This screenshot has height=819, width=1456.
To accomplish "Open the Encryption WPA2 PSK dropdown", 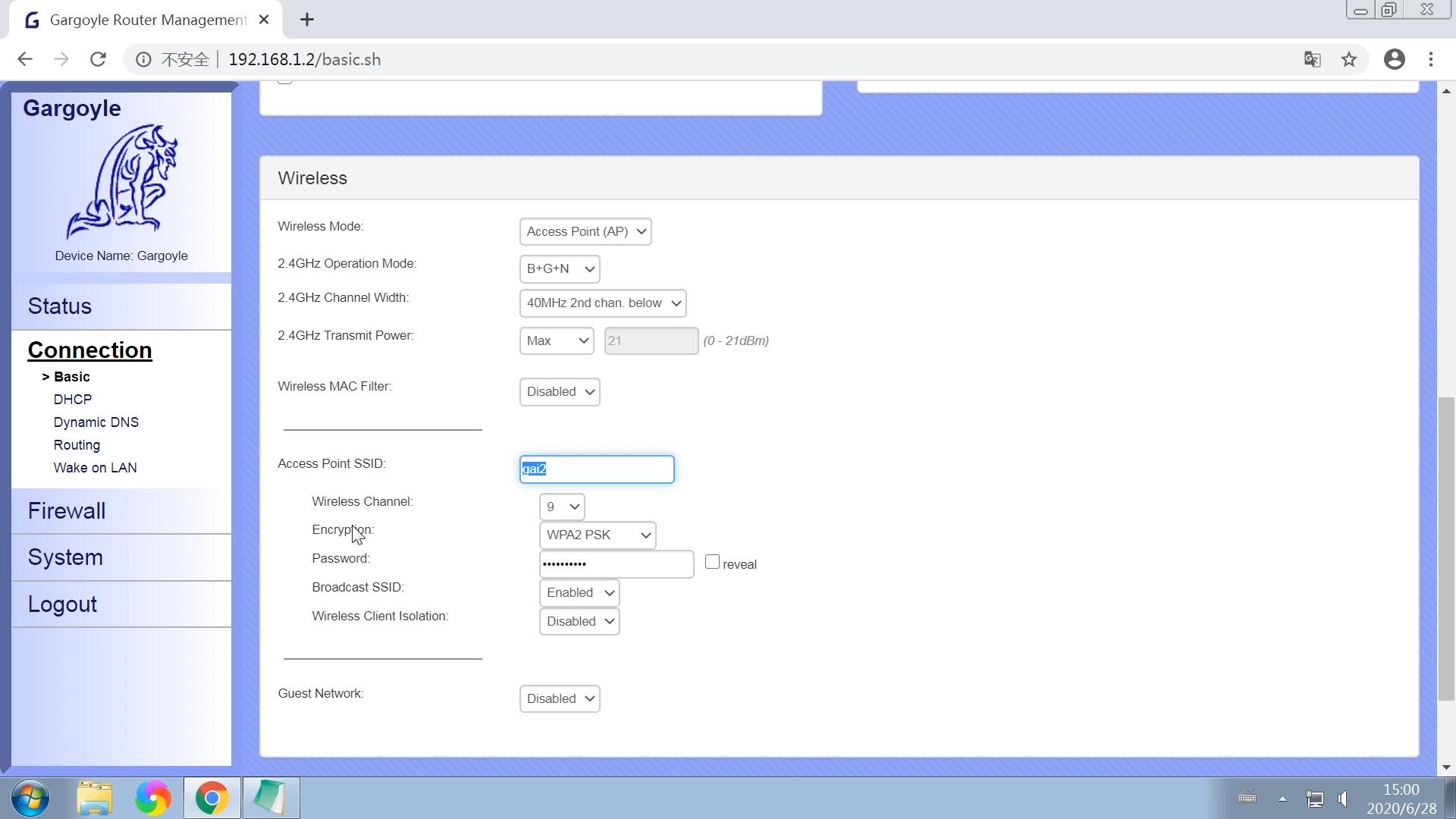I will tap(598, 535).
